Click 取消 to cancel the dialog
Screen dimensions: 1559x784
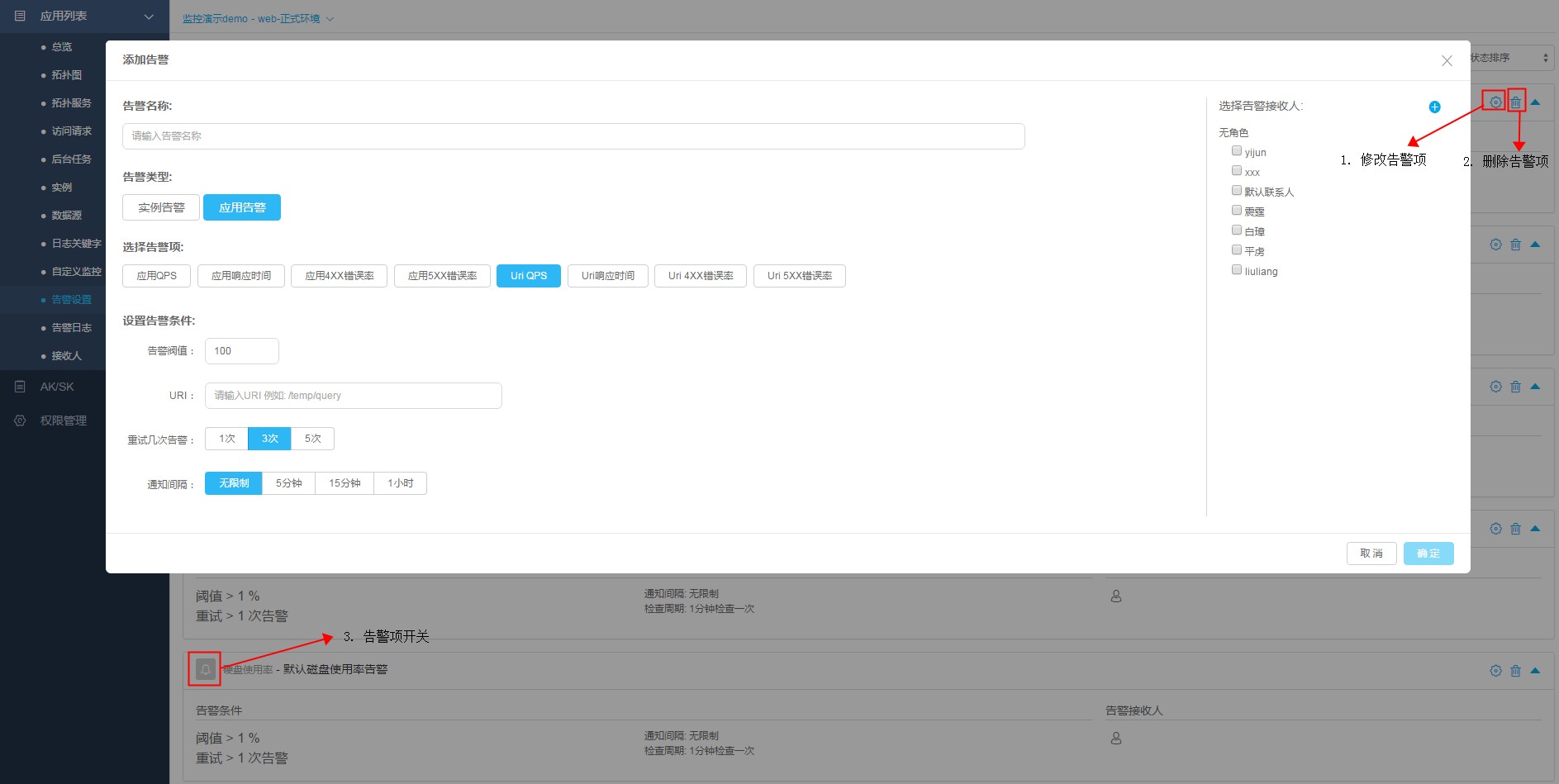(1371, 554)
